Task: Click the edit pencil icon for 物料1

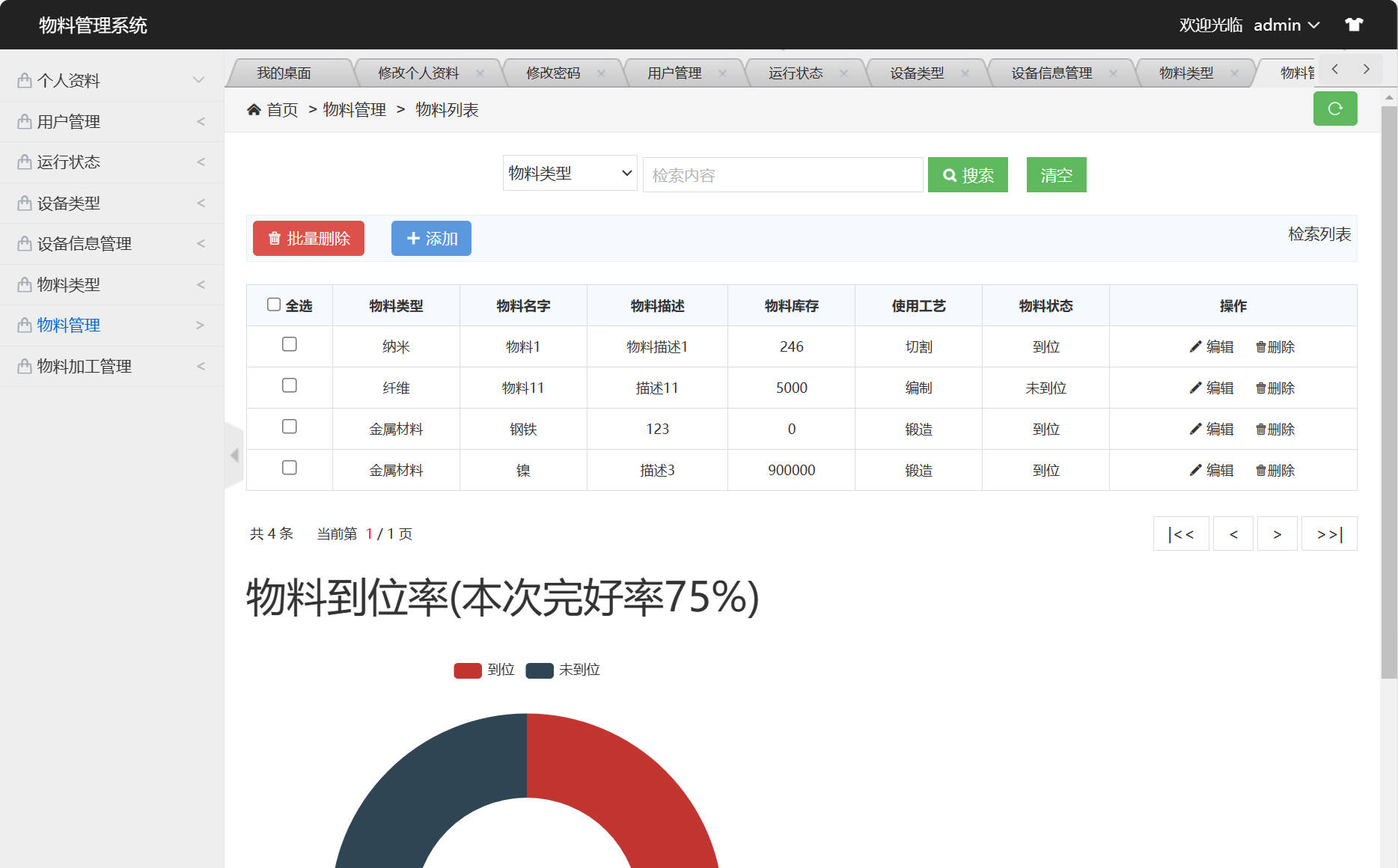Action: pyautogui.click(x=1195, y=346)
